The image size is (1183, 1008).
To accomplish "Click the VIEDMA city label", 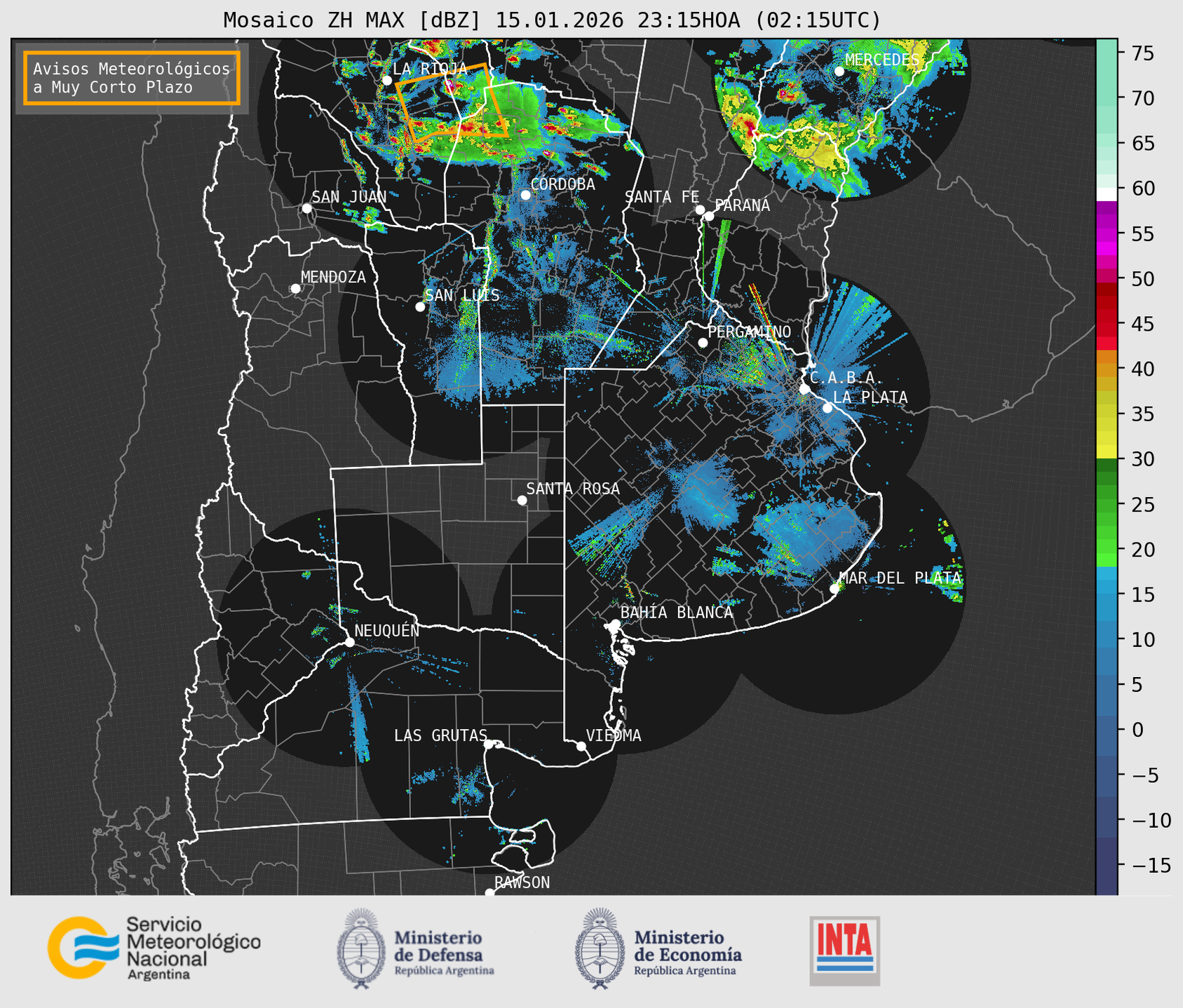I will pyautogui.click(x=614, y=735).
